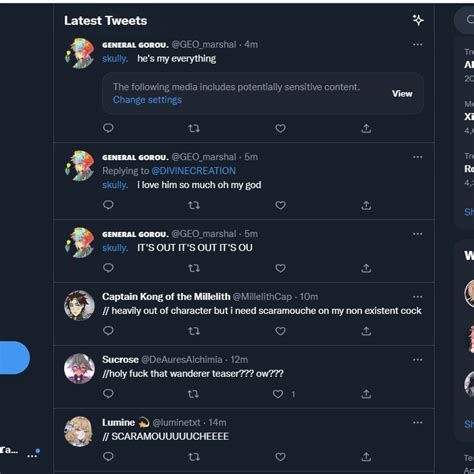Reply to the Lumine tweet
The width and height of the screenshot is (474, 474).
pyautogui.click(x=108, y=456)
